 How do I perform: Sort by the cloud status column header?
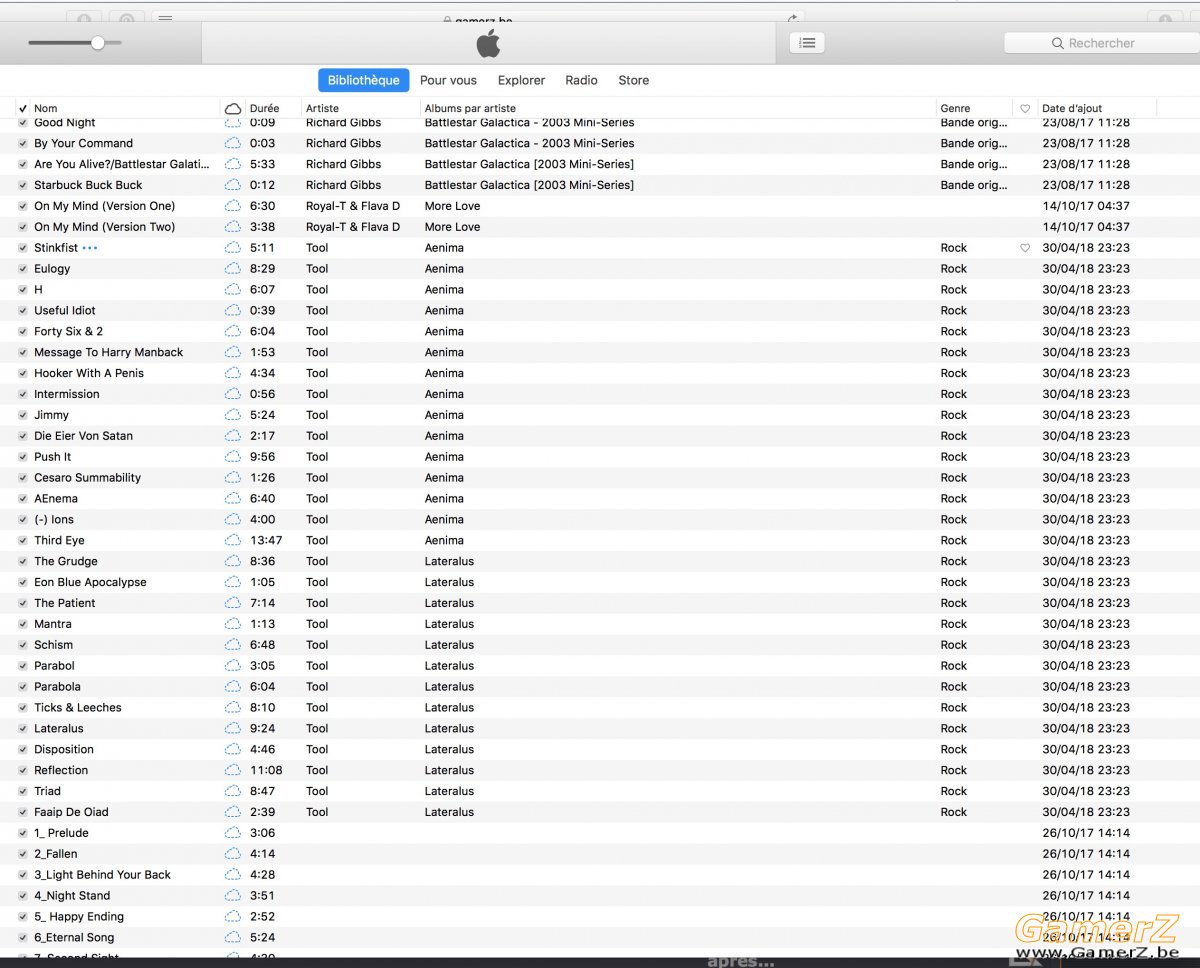(233, 108)
